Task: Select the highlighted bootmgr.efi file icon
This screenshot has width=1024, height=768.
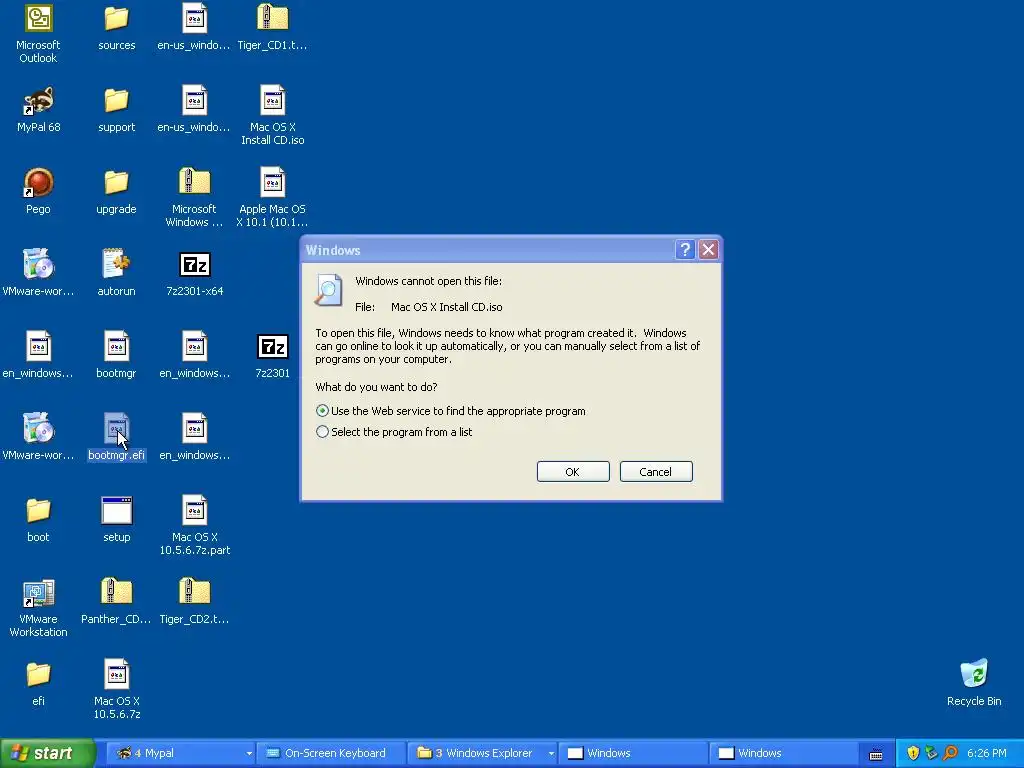Action: 116,428
